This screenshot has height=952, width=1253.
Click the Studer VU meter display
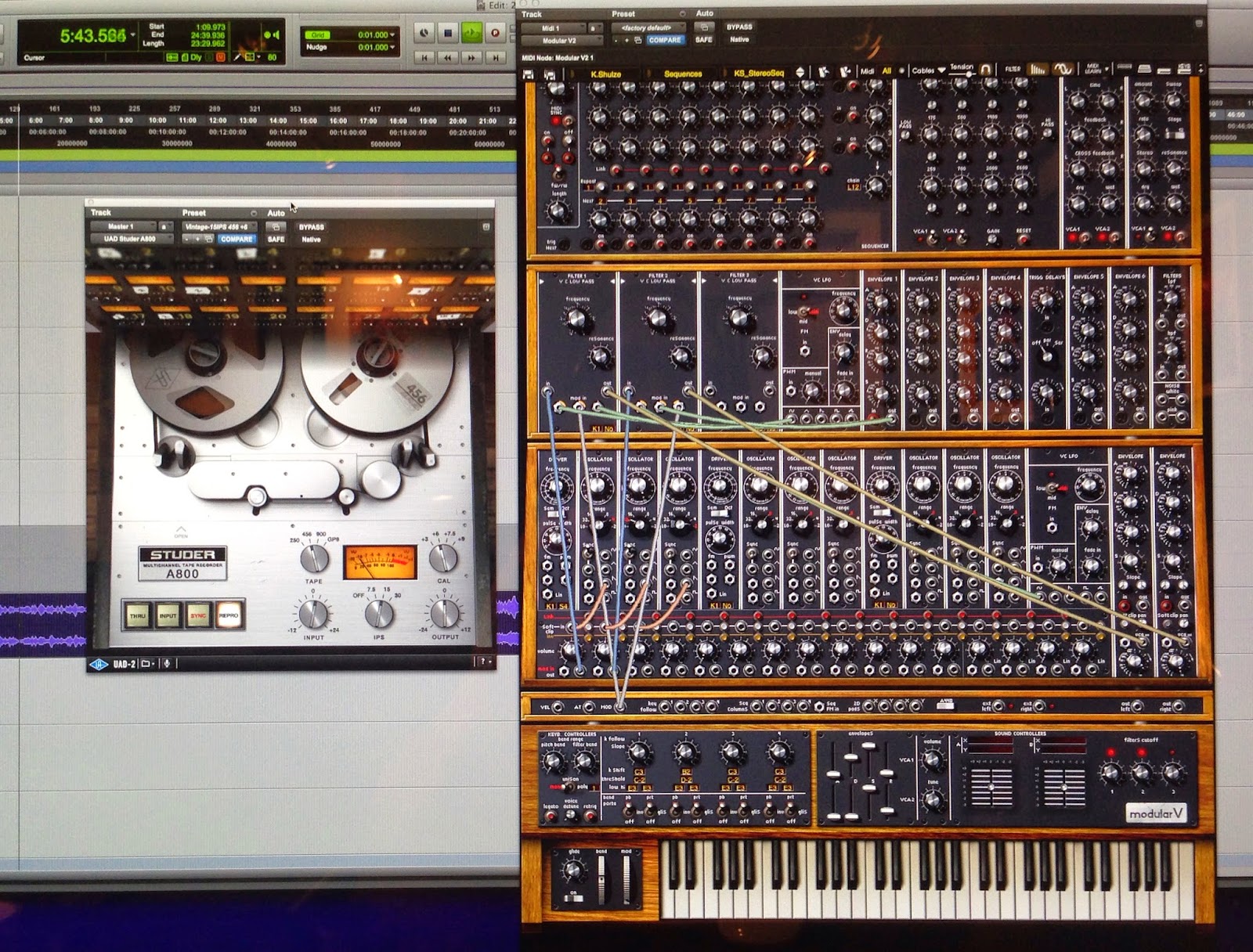click(x=381, y=562)
